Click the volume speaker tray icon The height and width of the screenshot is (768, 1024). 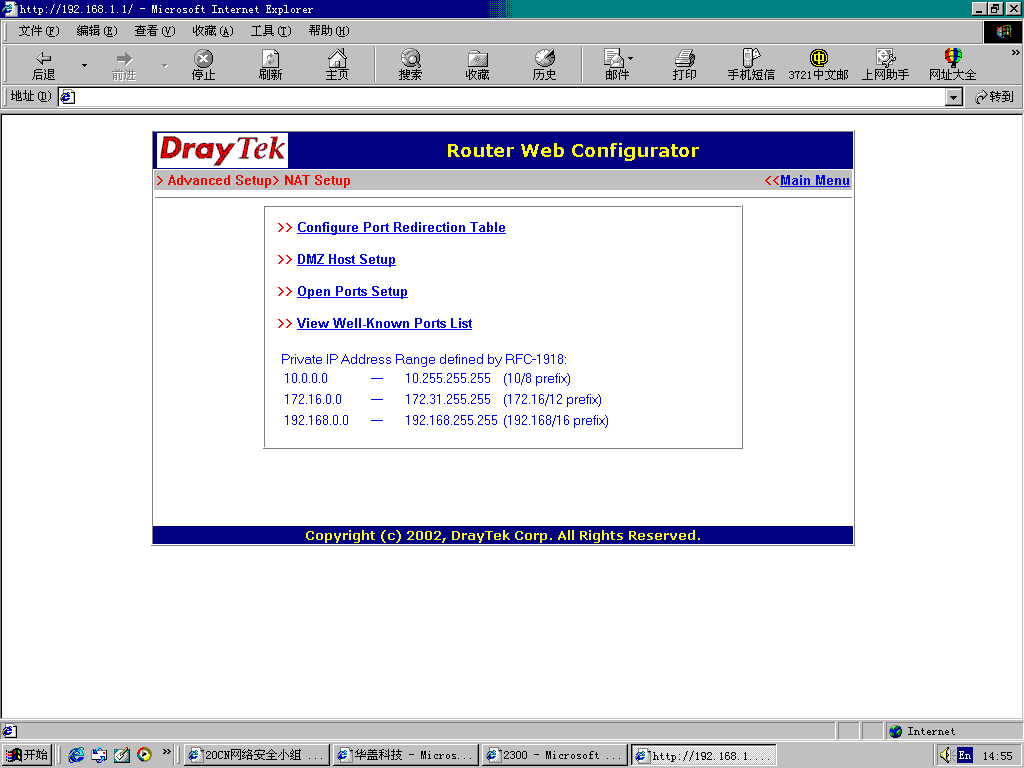pyautogui.click(x=945, y=755)
